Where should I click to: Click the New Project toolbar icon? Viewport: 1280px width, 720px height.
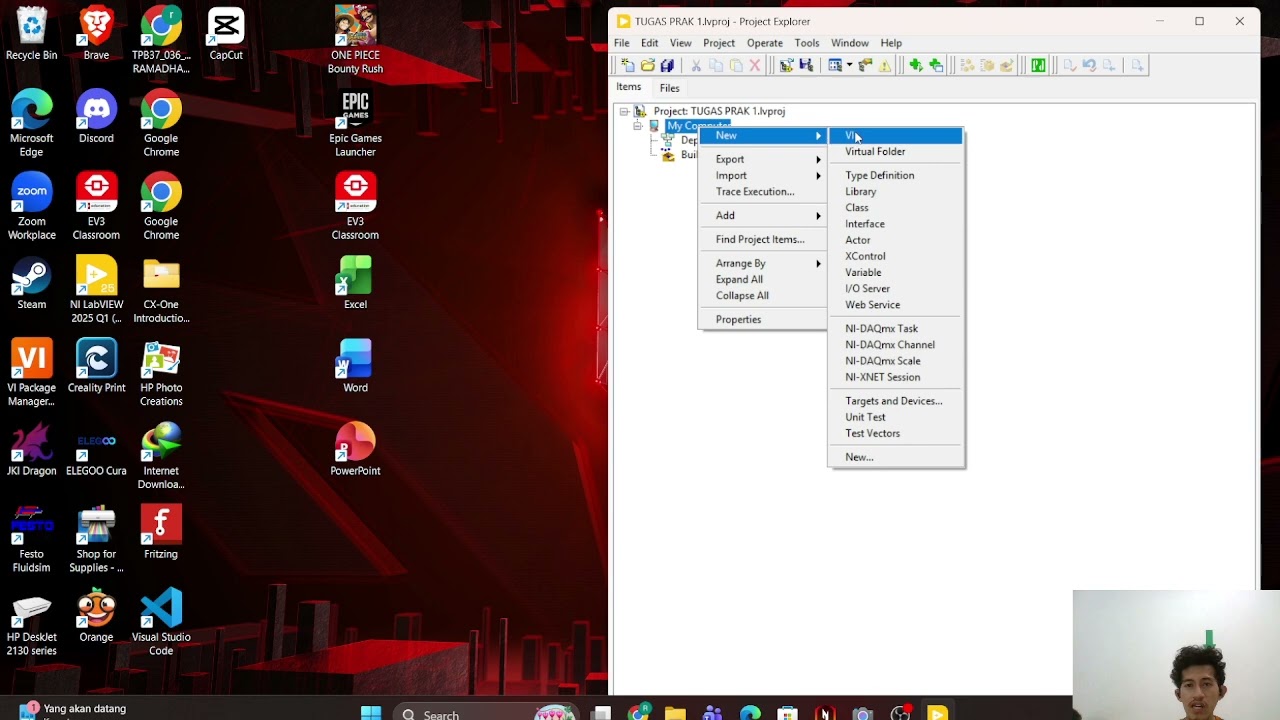tap(628, 65)
